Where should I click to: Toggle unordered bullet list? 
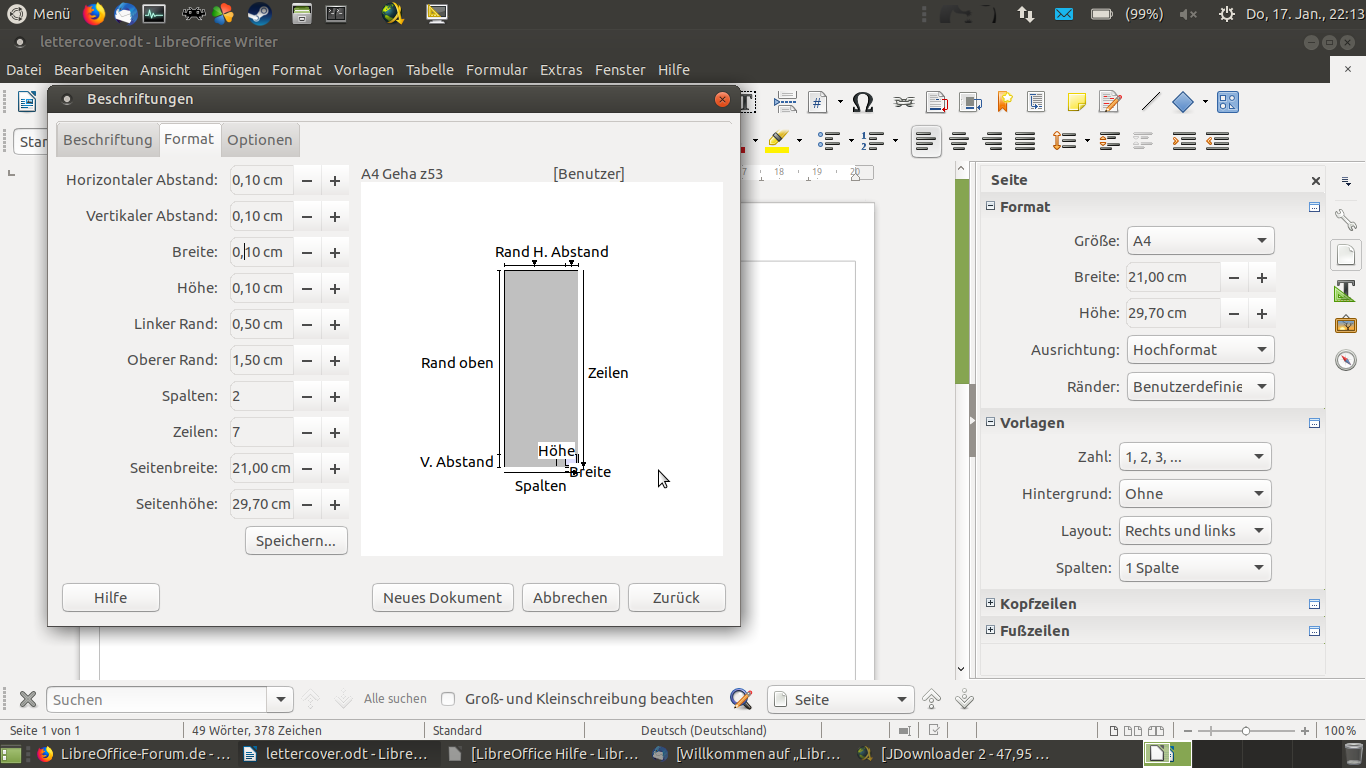click(828, 141)
